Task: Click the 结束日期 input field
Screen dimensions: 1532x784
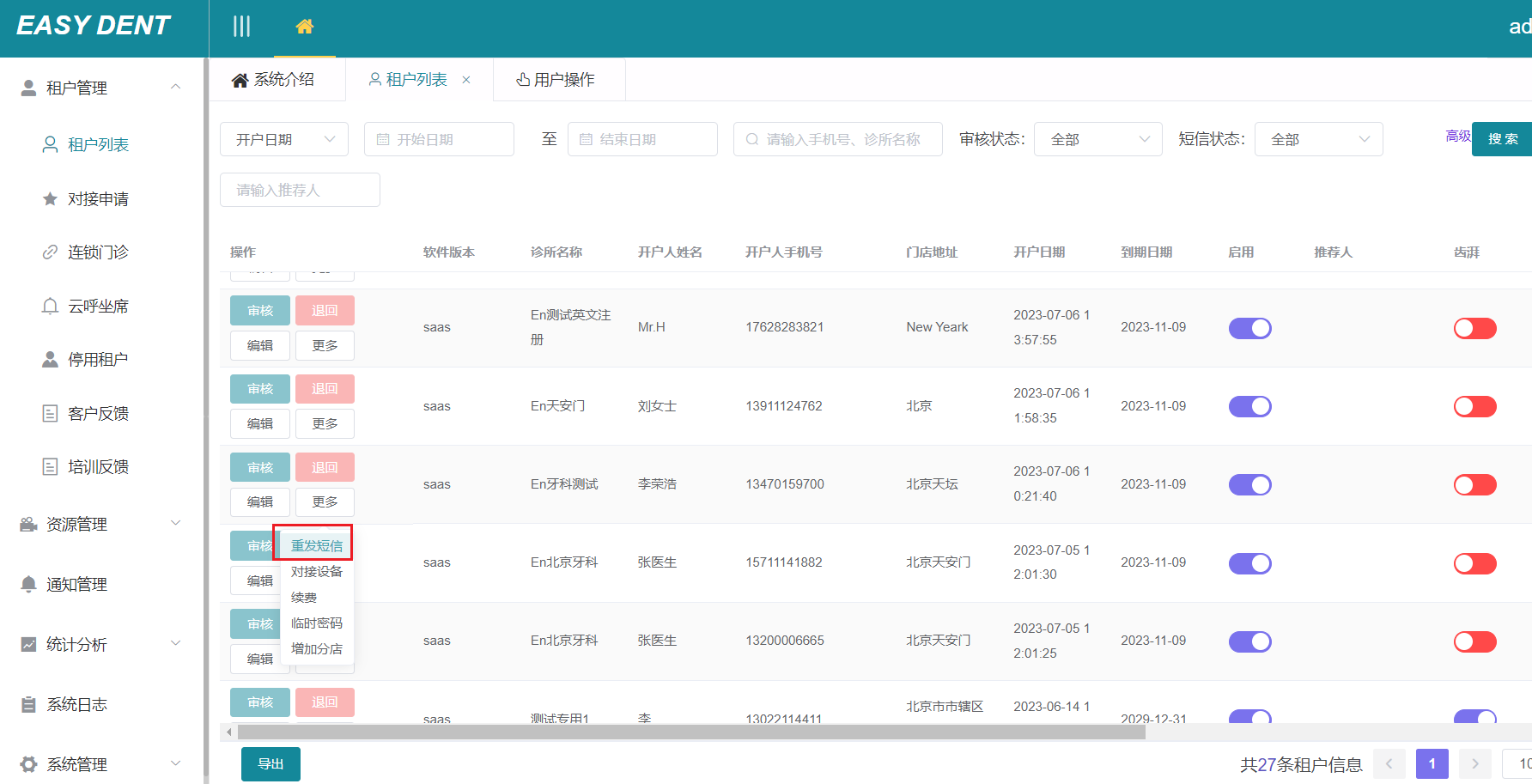Action: 642,139
